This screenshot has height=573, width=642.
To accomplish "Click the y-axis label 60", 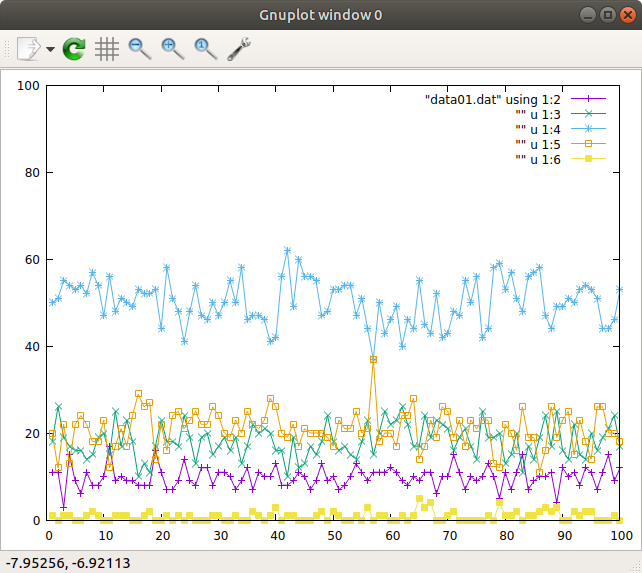I will (32, 260).
